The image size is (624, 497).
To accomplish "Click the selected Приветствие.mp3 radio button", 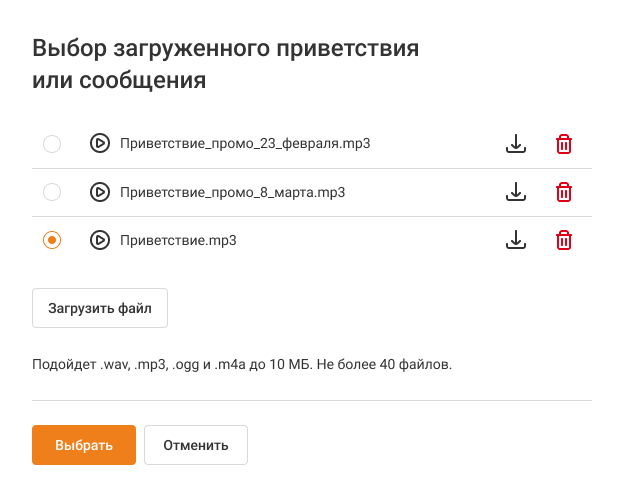I will coord(52,240).
